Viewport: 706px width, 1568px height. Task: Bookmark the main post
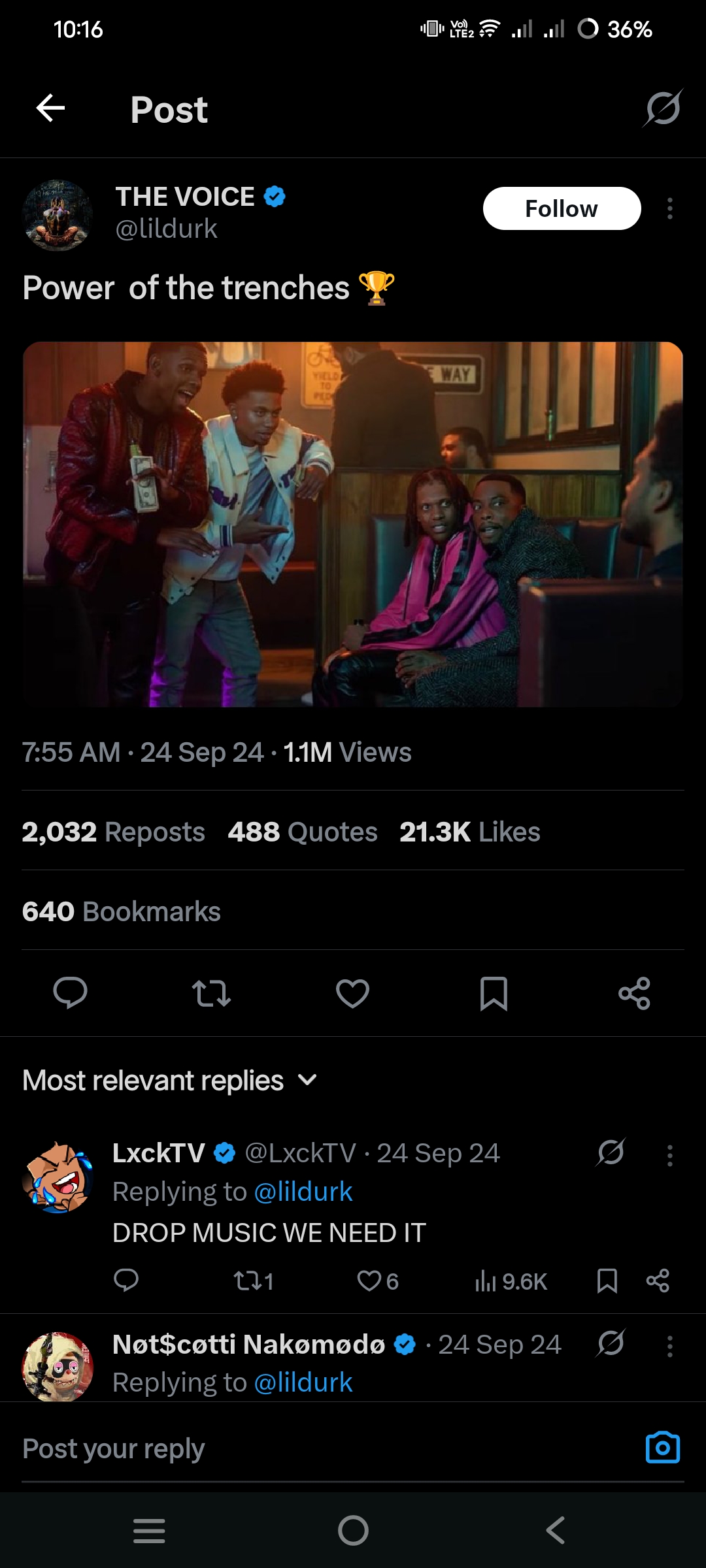point(494,993)
